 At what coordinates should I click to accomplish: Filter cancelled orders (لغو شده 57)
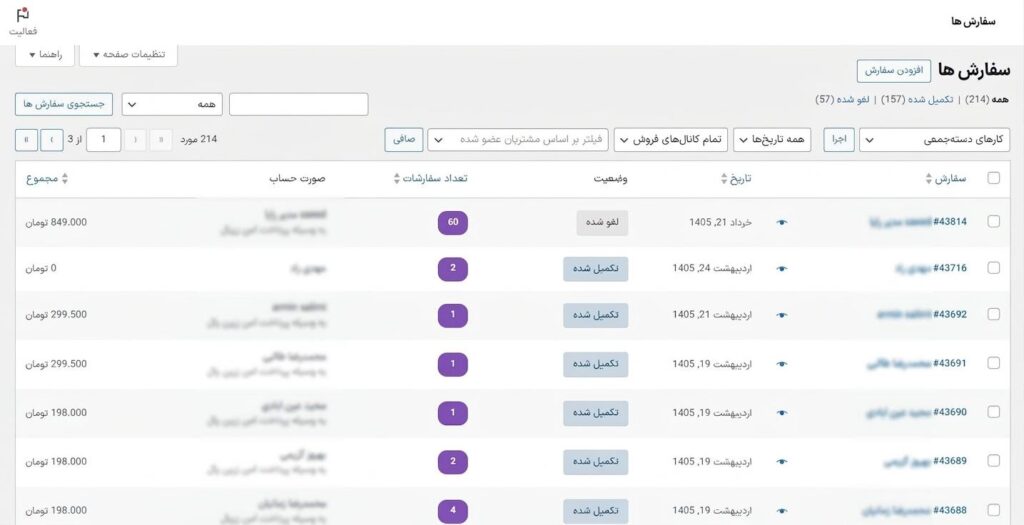point(843,99)
